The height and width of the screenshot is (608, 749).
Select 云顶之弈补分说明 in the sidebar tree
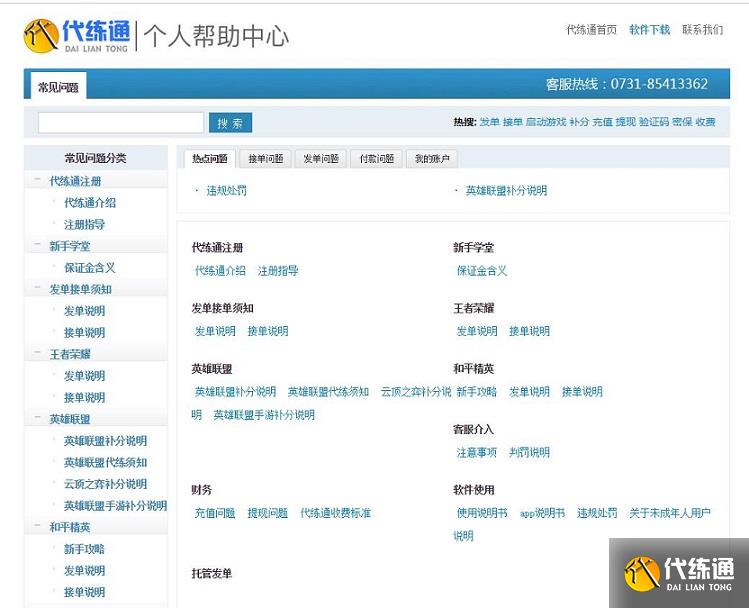(106, 484)
